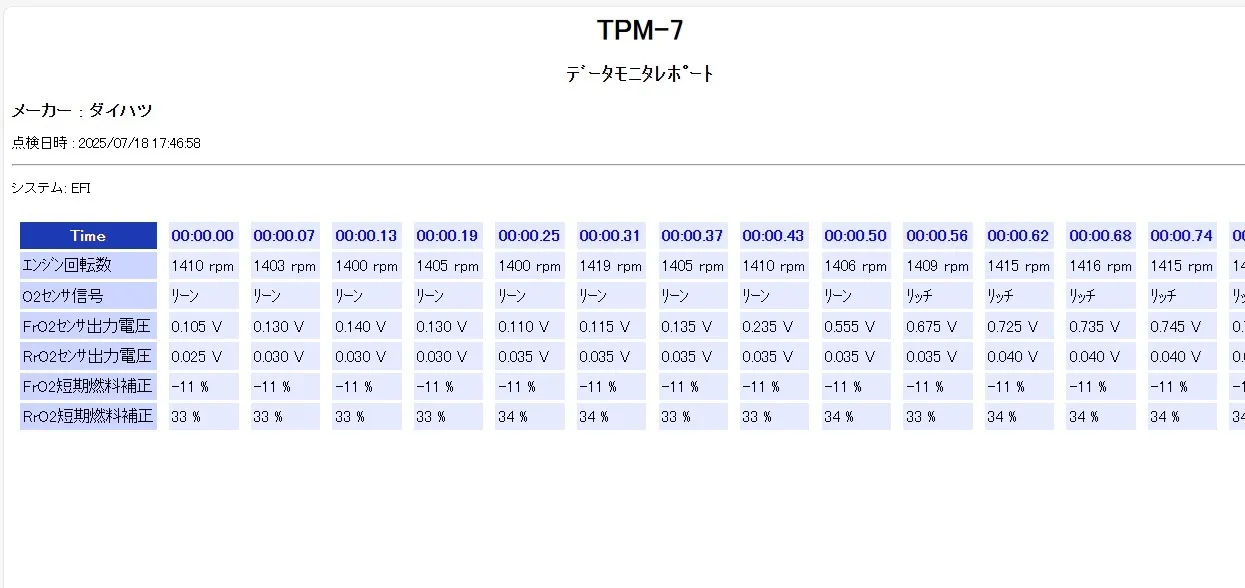Click the 0.555 V front O2 voltage cell
The height and width of the screenshot is (588, 1245).
click(x=856, y=326)
